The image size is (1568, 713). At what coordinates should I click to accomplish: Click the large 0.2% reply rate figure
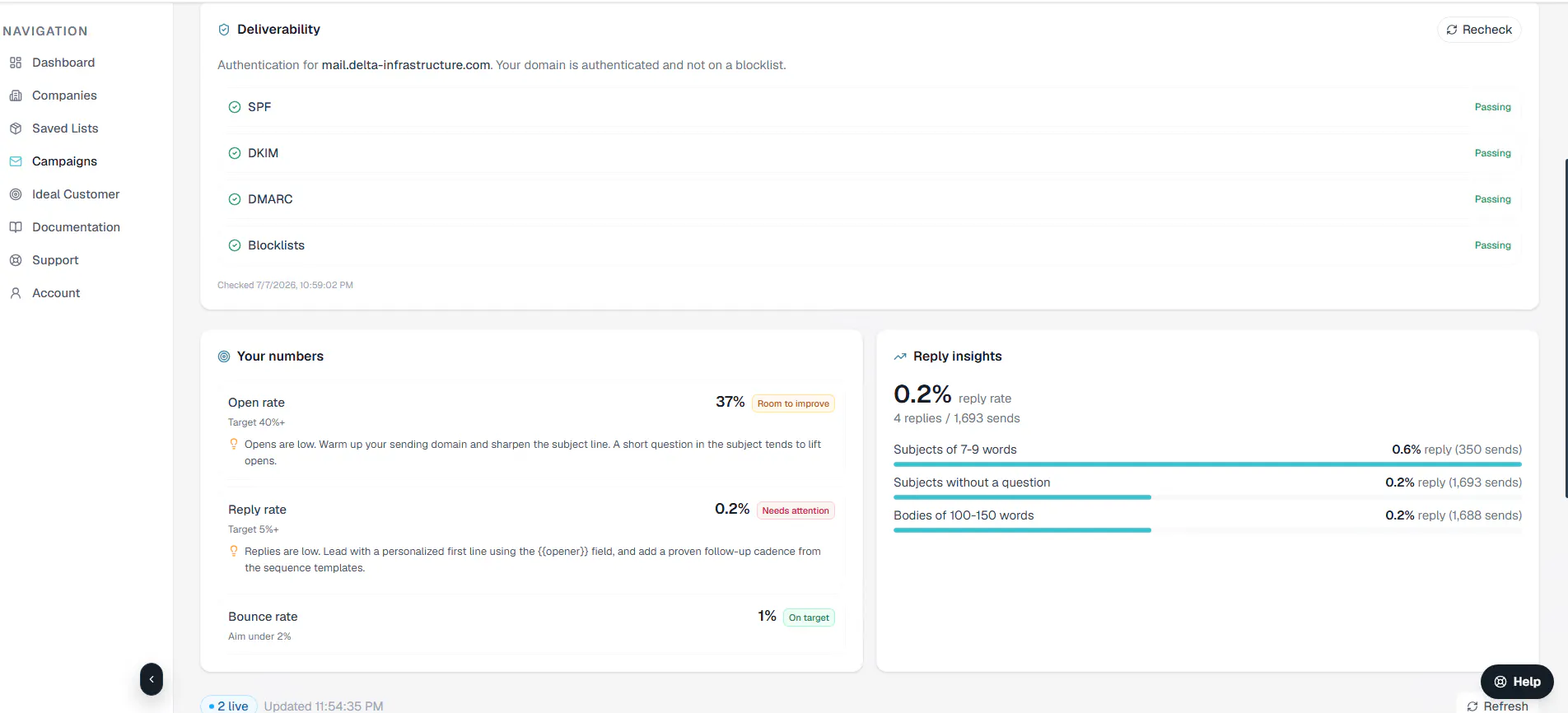pos(922,394)
